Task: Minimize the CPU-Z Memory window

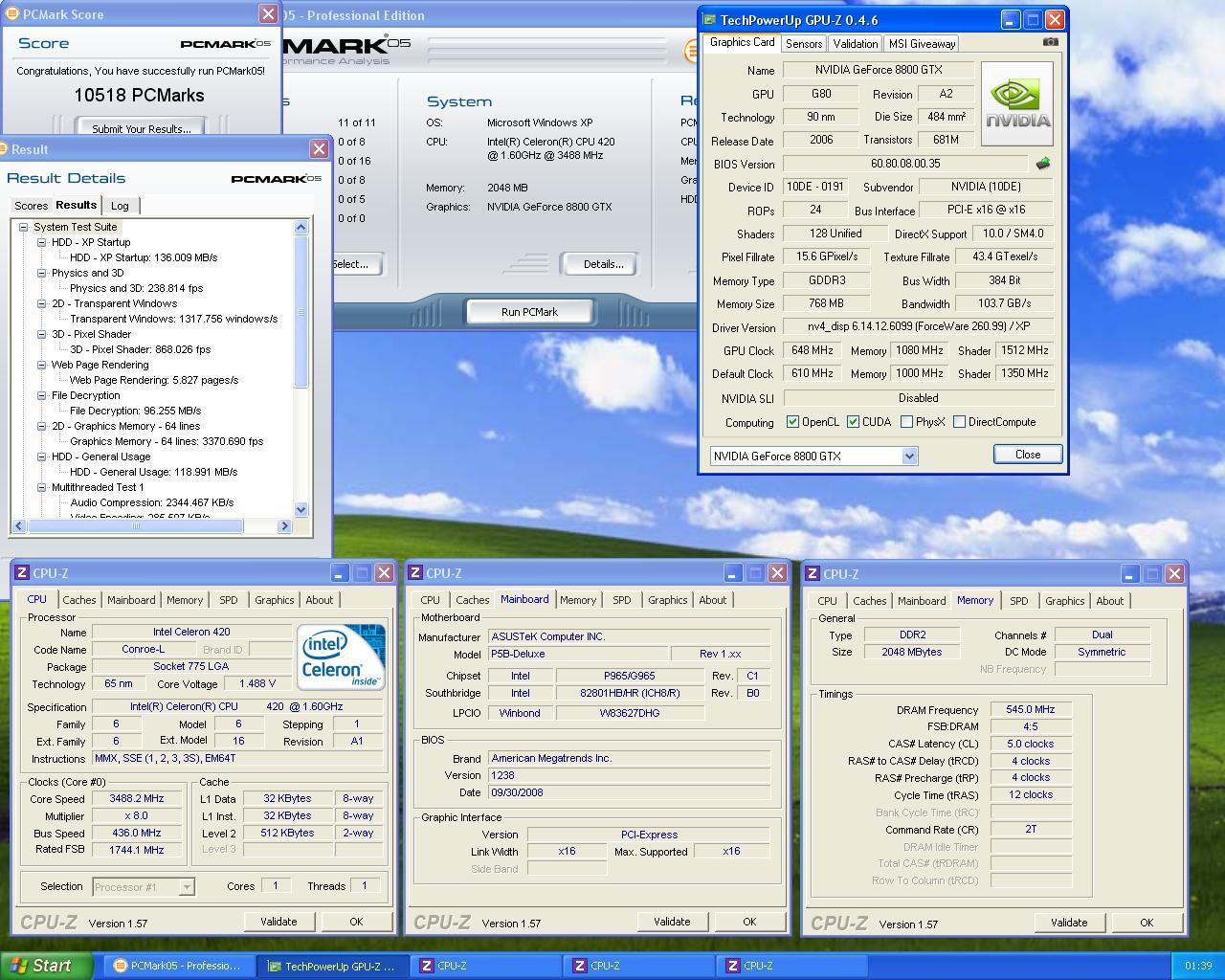Action: click(x=1129, y=574)
